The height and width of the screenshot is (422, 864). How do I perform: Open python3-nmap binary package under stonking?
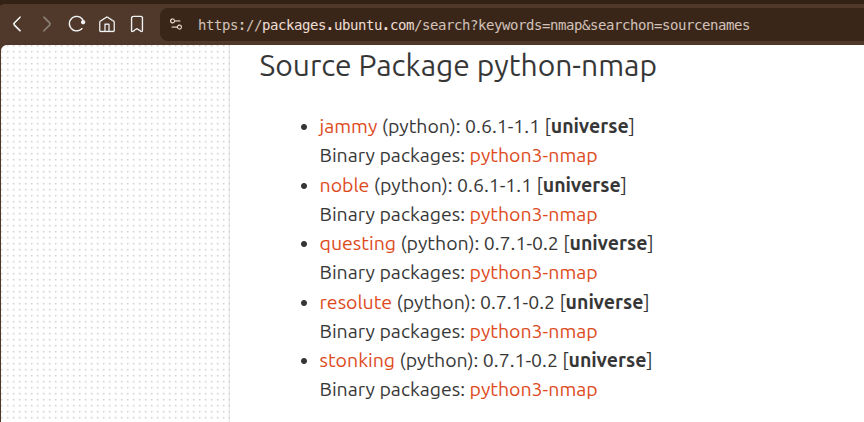coord(533,390)
